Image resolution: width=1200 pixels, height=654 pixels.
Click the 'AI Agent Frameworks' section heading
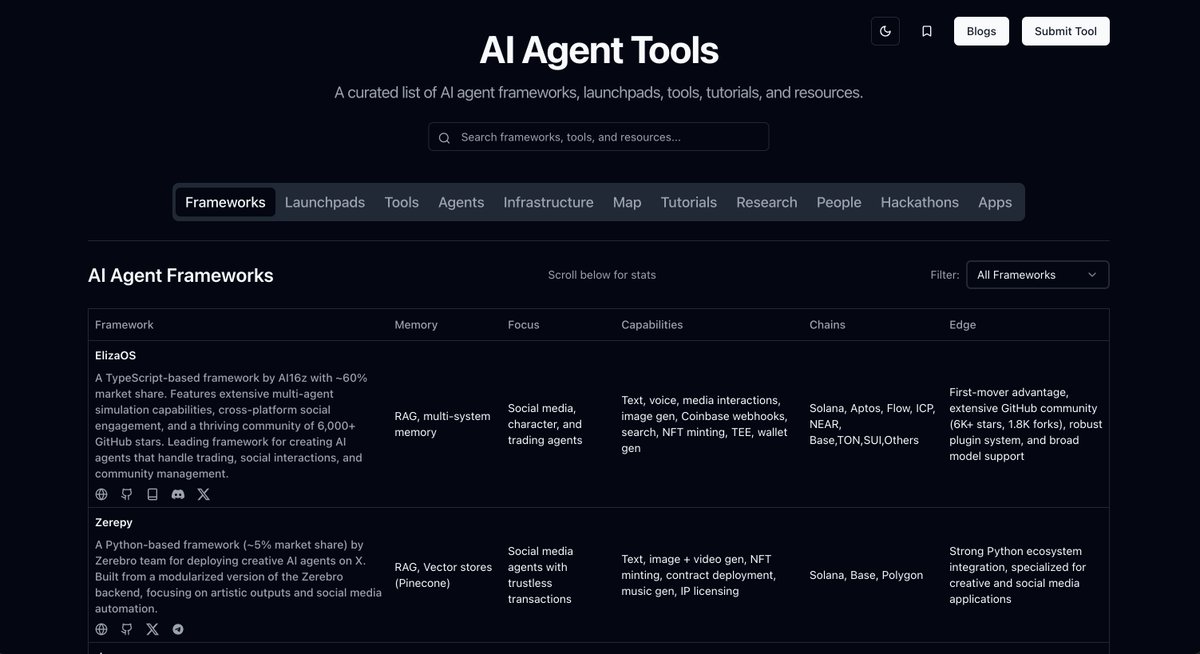pyautogui.click(x=181, y=275)
